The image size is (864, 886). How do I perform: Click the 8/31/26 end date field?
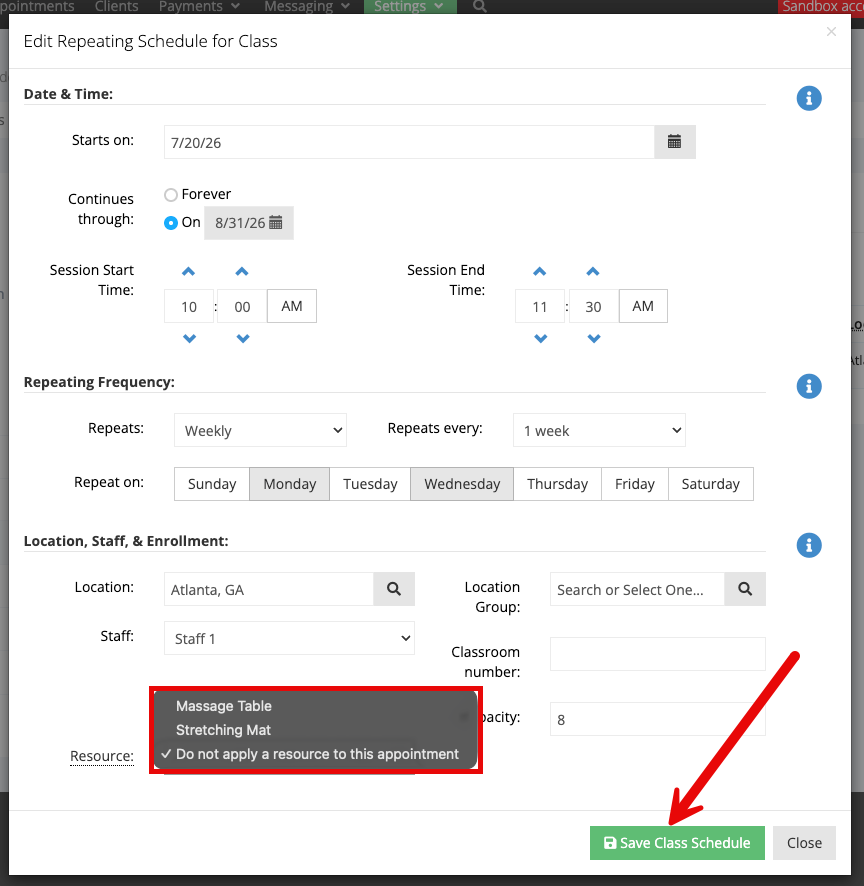click(249, 223)
